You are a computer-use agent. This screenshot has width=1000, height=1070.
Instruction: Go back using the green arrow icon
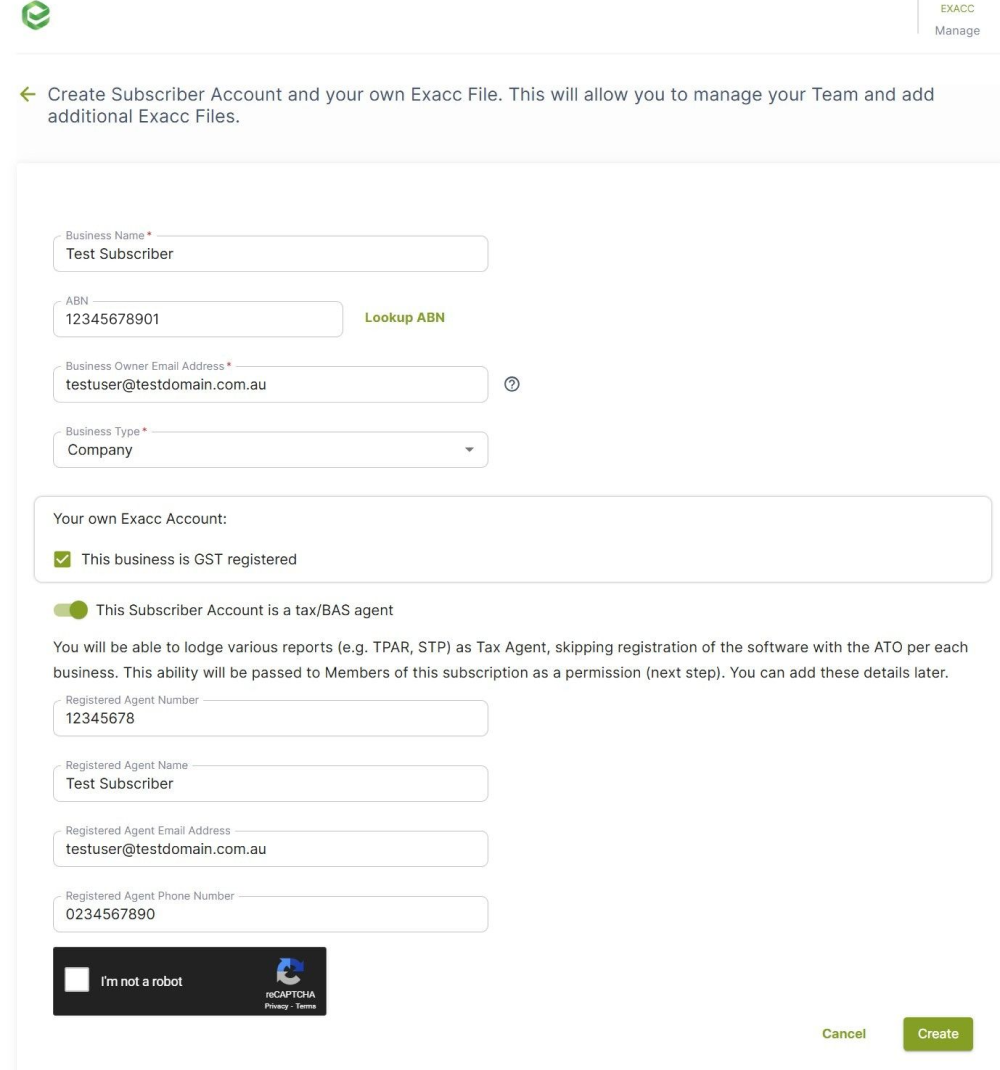28,94
